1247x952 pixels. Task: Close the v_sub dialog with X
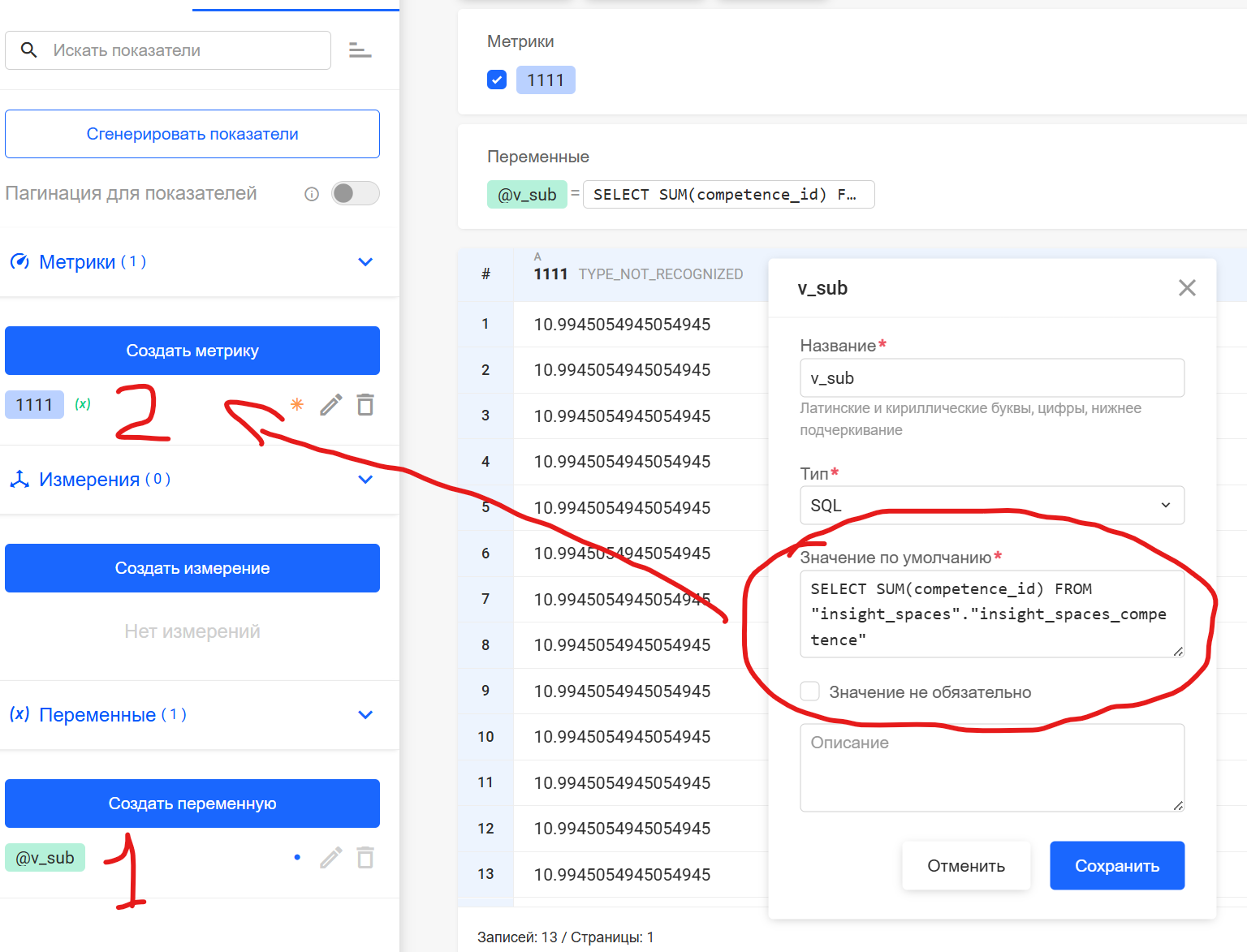(x=1186, y=288)
